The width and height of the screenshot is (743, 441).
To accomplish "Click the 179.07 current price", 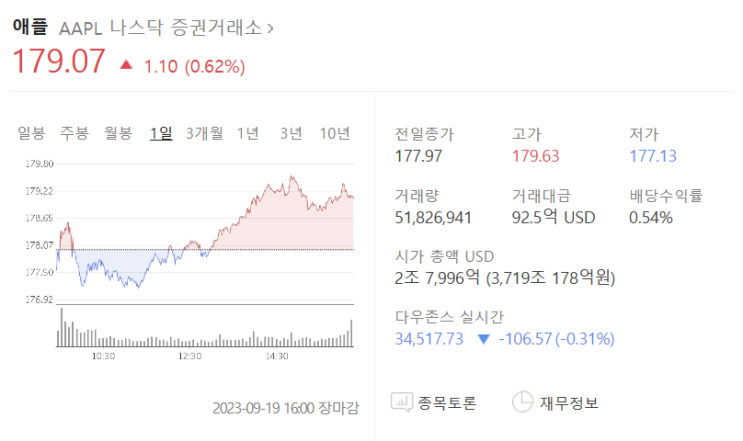I will (58, 62).
